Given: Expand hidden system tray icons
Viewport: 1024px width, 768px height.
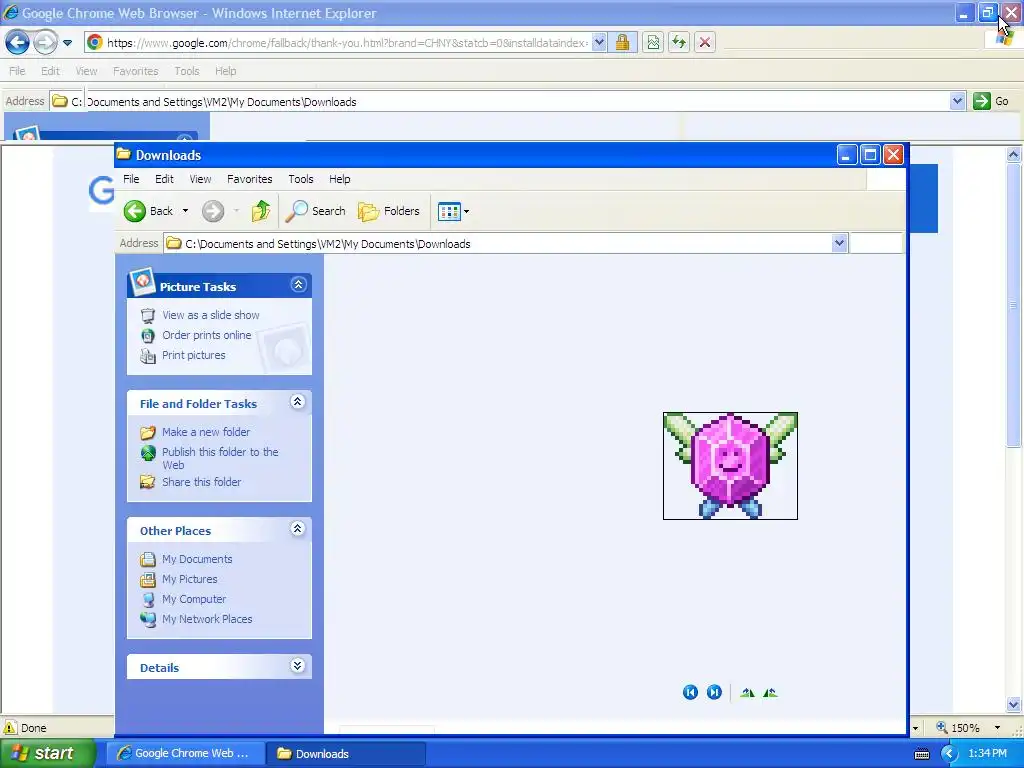Looking at the screenshot, I should [948, 754].
